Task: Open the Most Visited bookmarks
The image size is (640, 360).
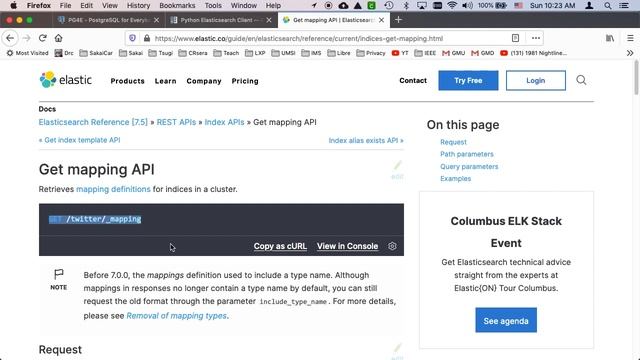Action: click(x=27, y=53)
